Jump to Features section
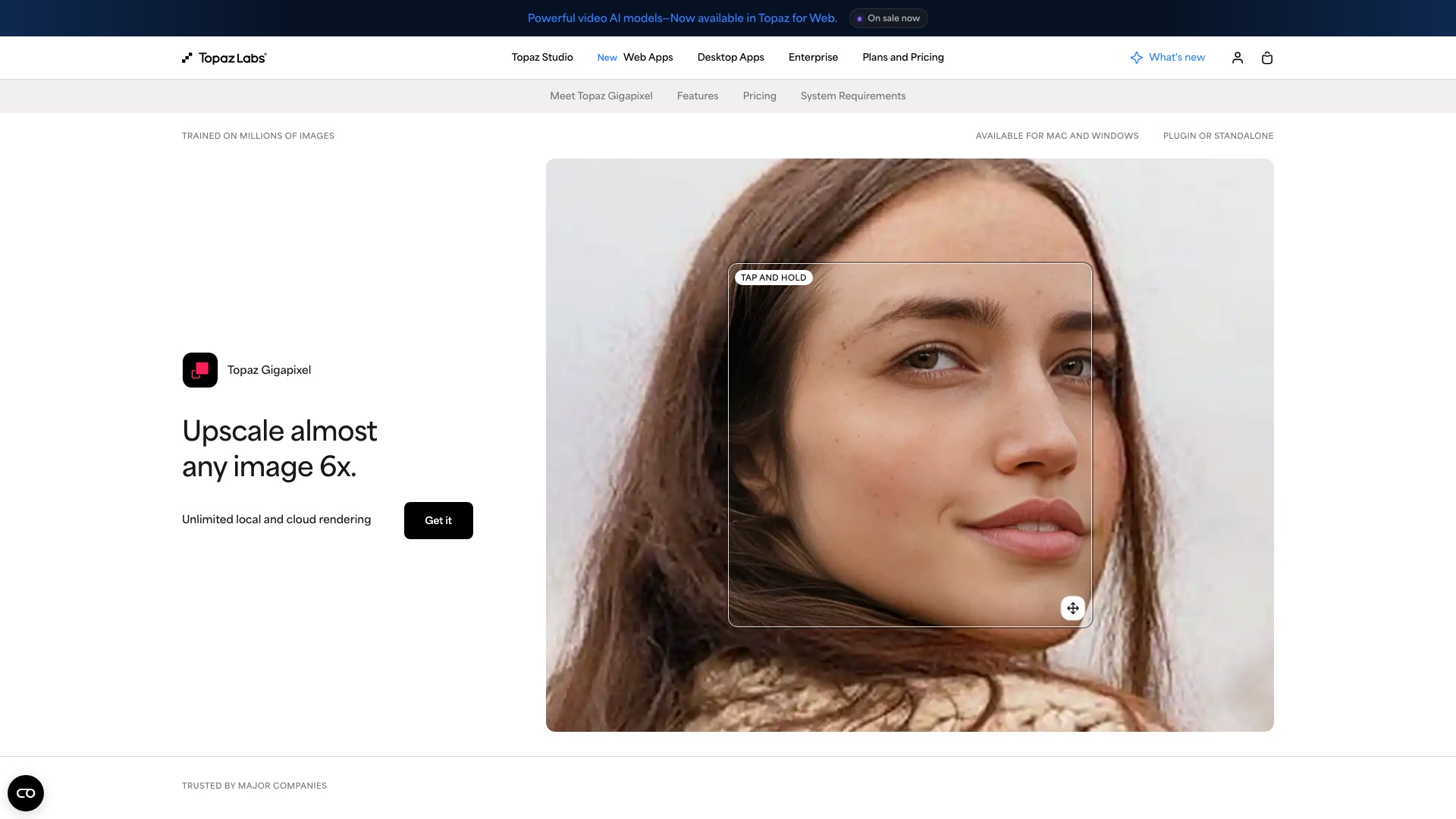1456x819 pixels. (x=698, y=96)
